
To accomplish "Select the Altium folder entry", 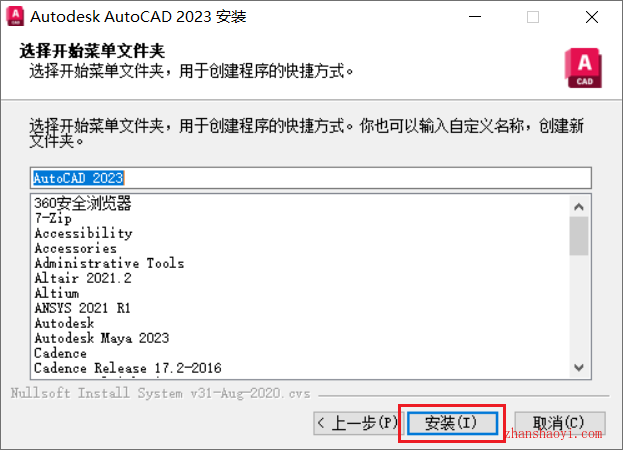I will pos(56,293).
